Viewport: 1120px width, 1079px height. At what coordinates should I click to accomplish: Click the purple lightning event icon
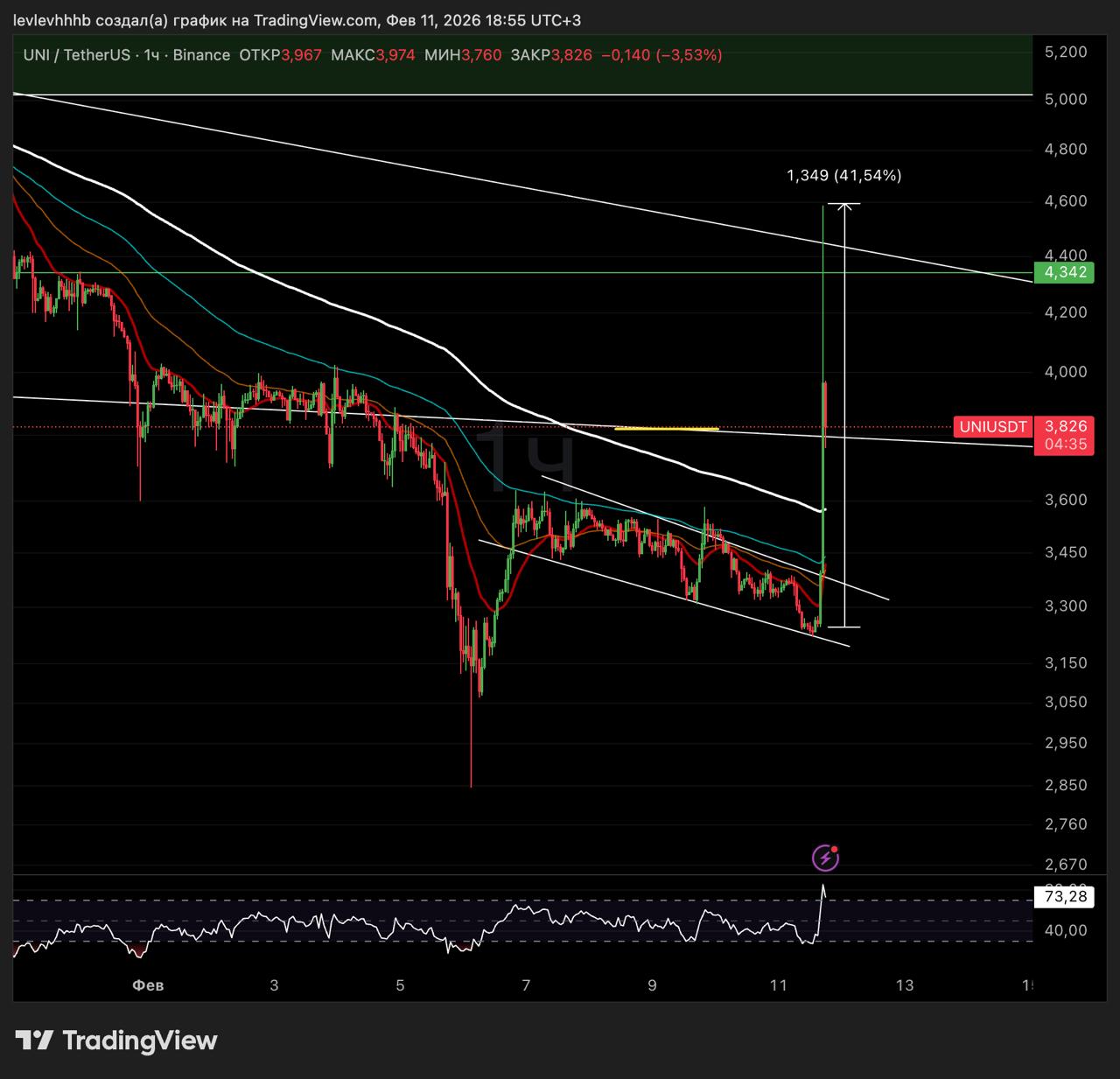tap(825, 858)
